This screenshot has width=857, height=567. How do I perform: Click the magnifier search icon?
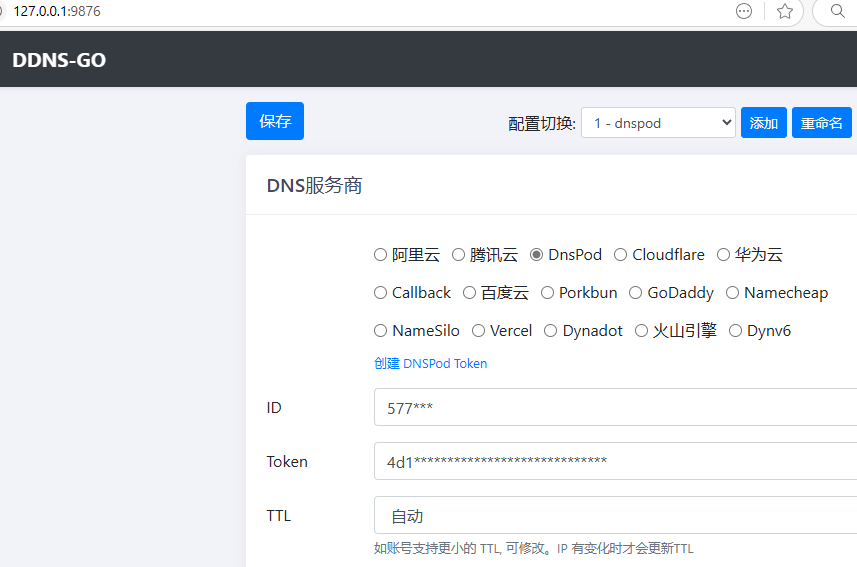click(x=837, y=11)
